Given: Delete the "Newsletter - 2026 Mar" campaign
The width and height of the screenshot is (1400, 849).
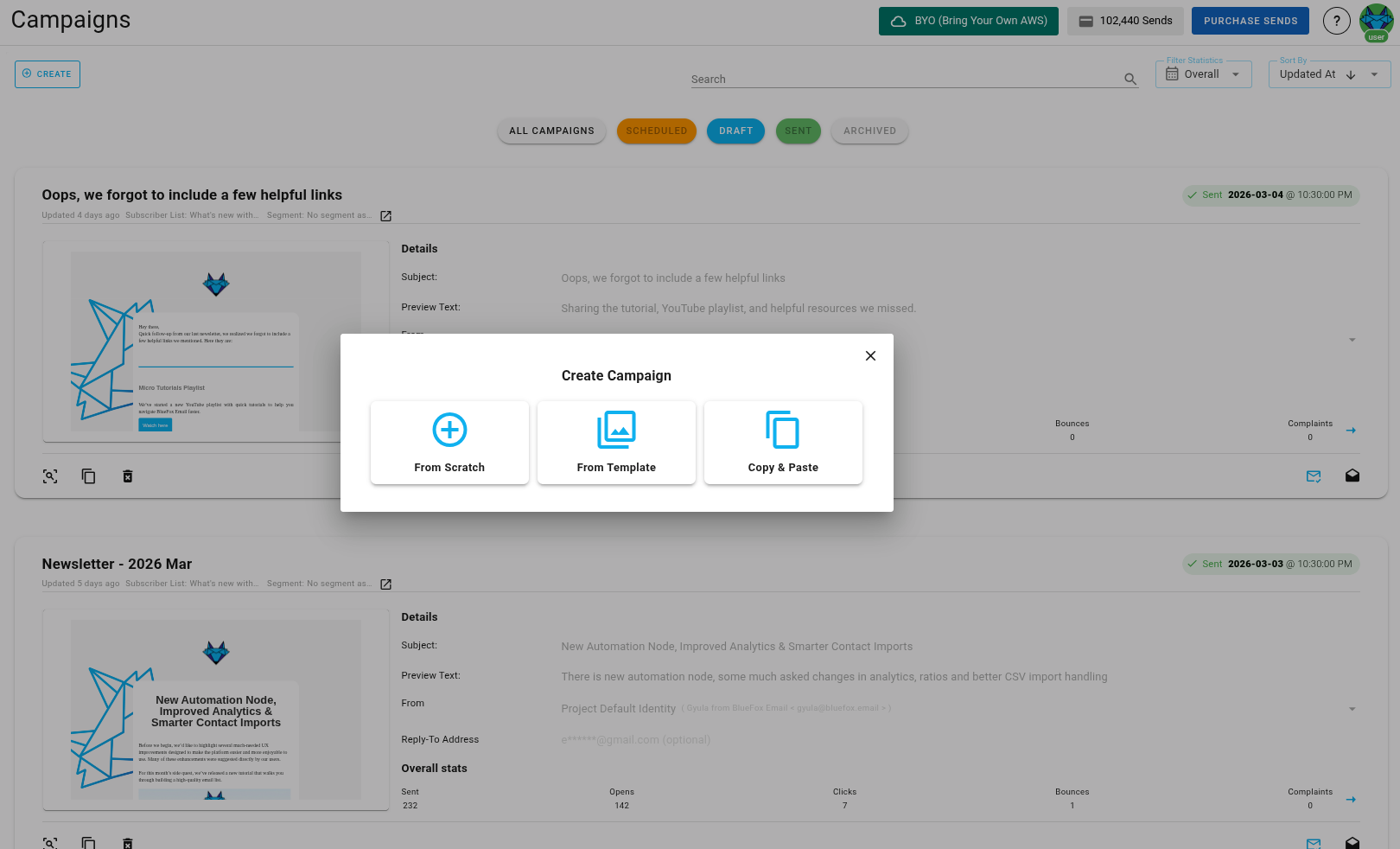Looking at the screenshot, I should point(128,843).
